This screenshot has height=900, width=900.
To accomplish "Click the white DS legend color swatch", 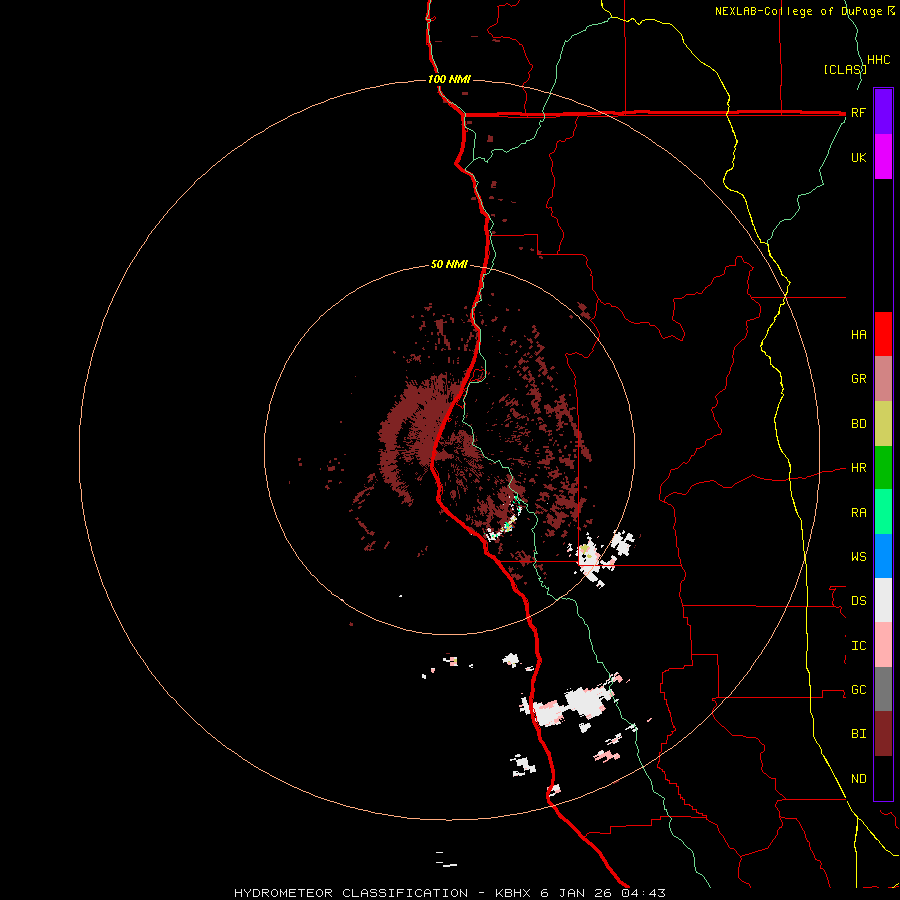I will click(x=883, y=600).
